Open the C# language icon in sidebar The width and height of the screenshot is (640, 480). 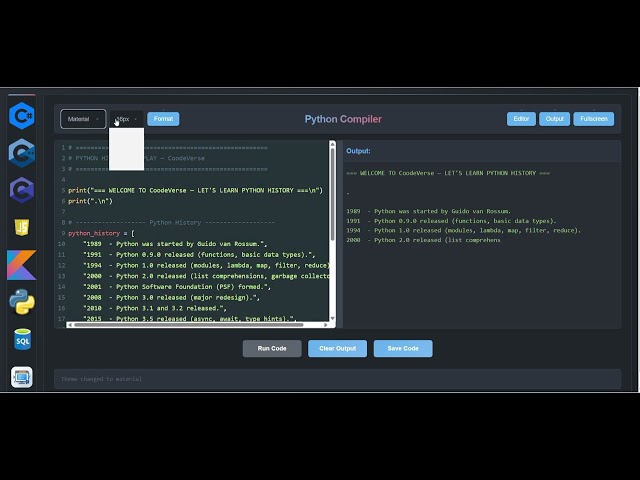tap(22, 116)
